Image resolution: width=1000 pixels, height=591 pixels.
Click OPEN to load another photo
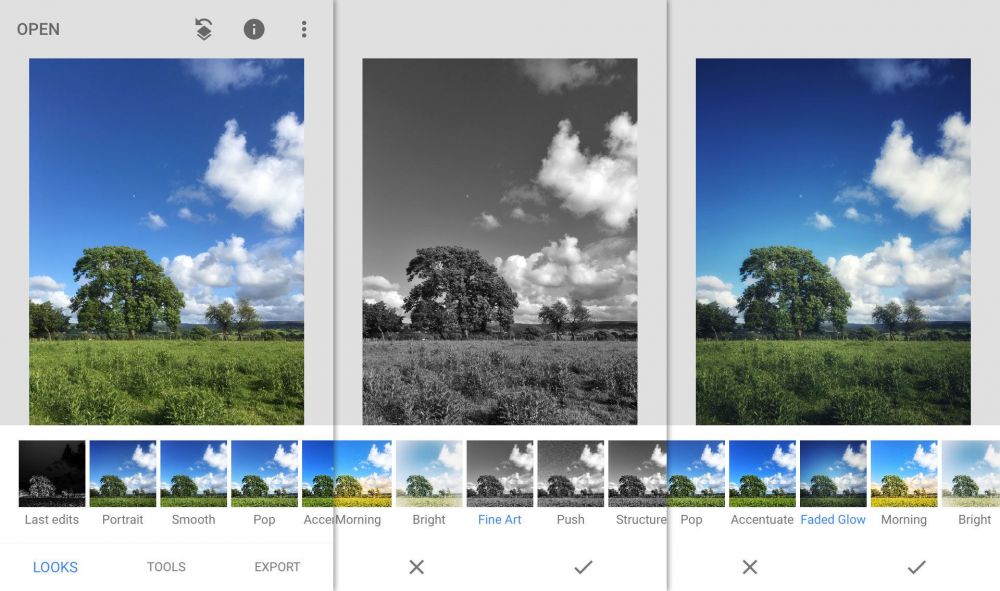[37, 29]
